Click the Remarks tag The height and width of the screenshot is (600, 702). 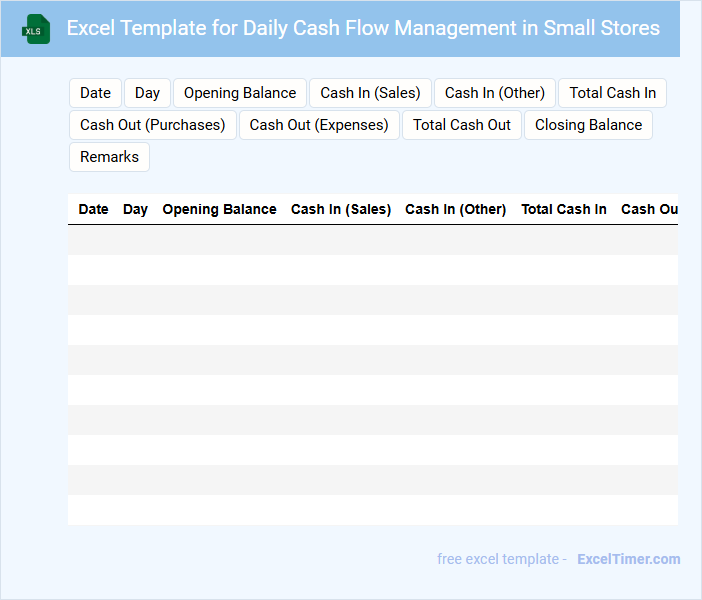click(x=109, y=157)
